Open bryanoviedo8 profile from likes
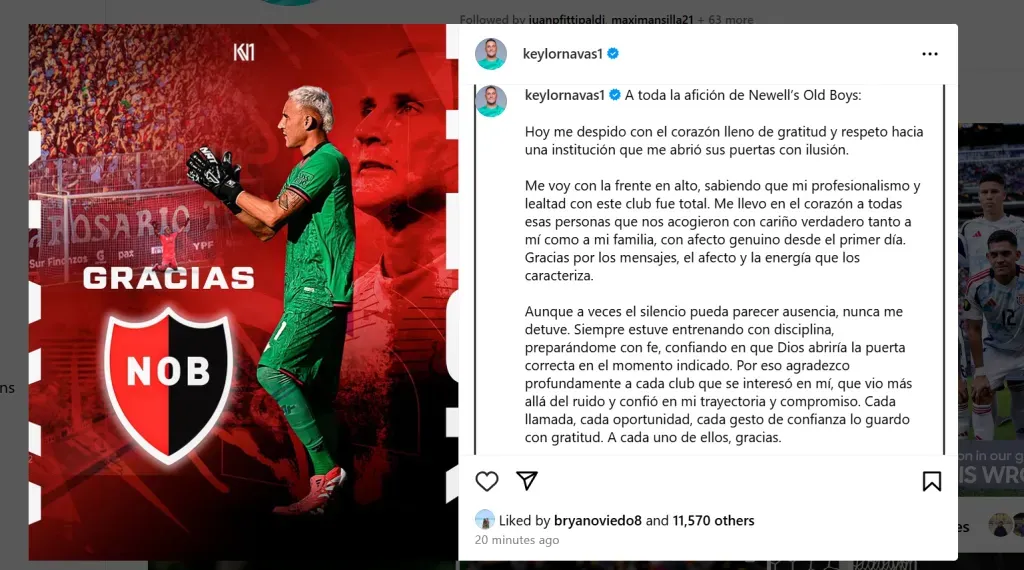Viewport: 1024px width, 570px height. click(x=598, y=520)
